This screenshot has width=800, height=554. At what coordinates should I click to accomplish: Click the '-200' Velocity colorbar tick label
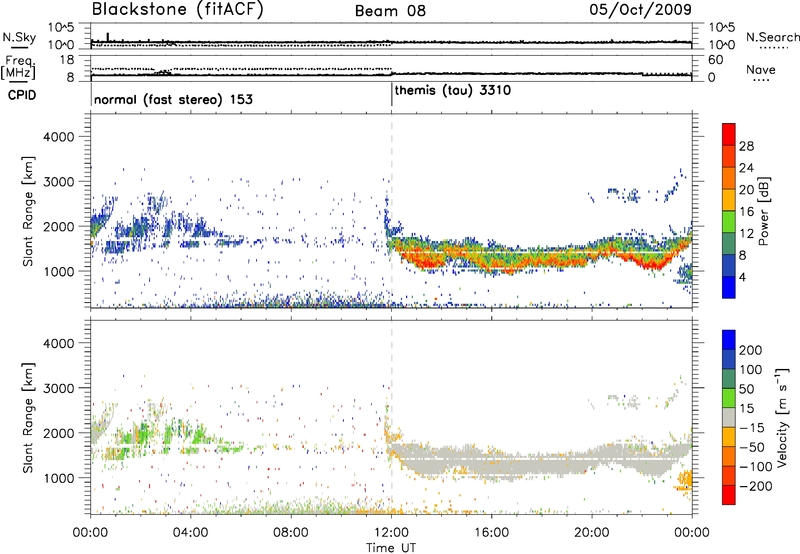point(756,486)
